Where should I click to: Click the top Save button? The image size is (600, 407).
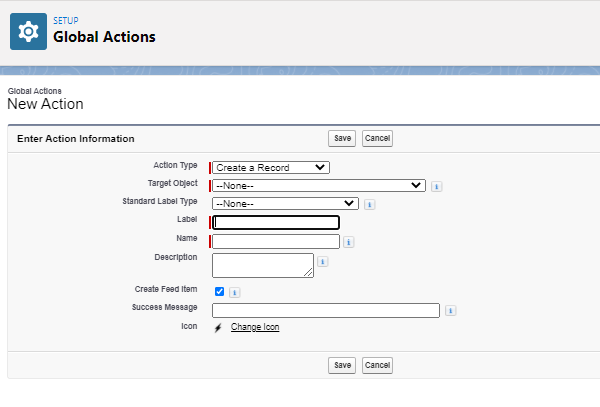[x=342, y=139]
